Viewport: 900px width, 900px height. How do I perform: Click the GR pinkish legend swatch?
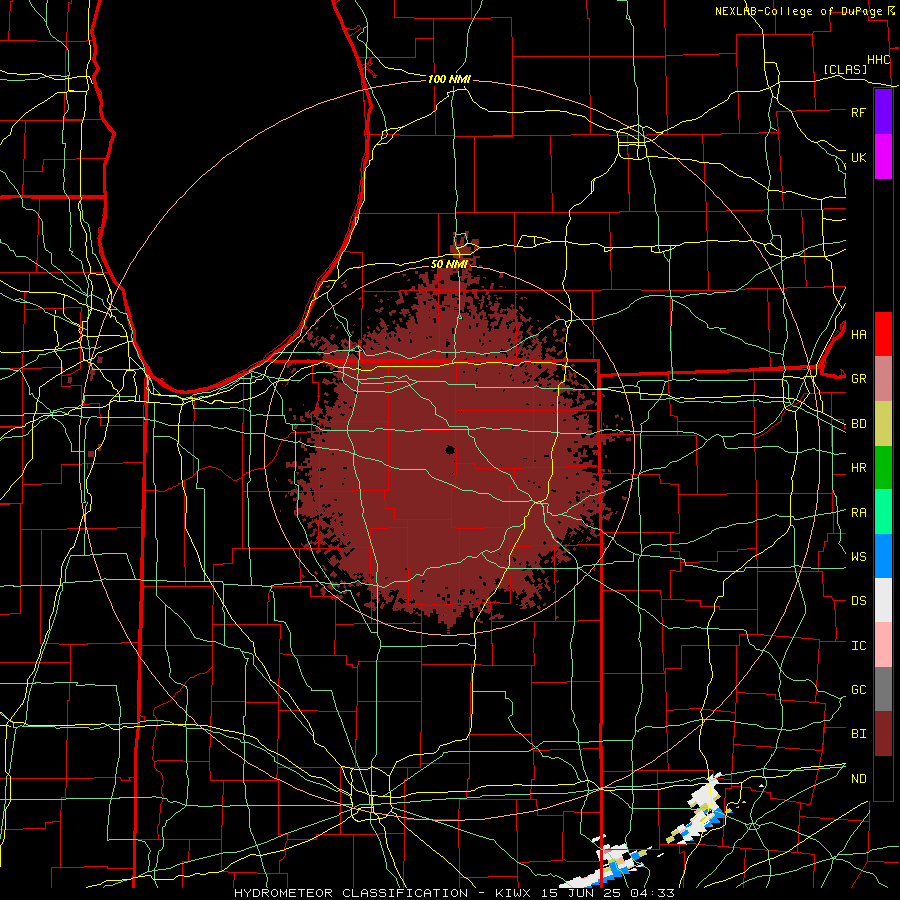(883, 379)
